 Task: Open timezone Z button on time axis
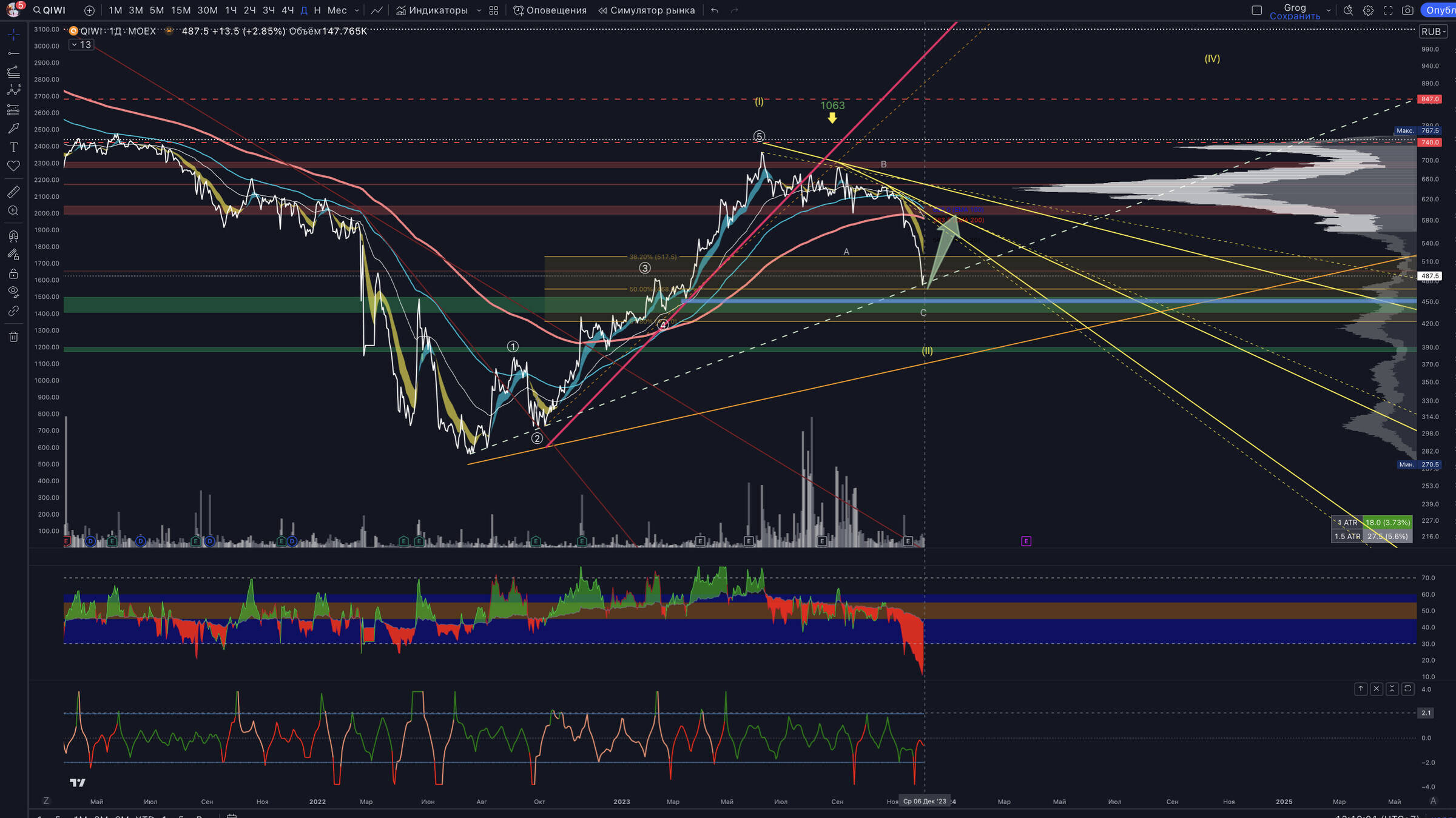coord(45,801)
